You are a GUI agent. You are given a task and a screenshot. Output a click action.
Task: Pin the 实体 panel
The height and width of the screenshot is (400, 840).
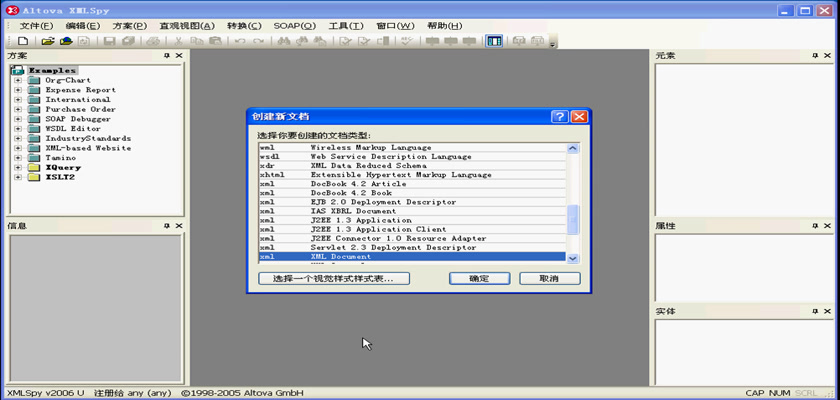pos(815,311)
